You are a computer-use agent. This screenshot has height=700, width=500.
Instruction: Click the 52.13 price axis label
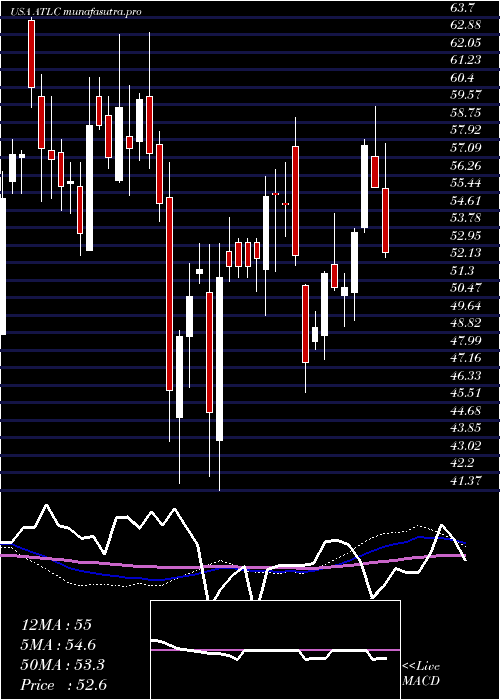coord(466,253)
